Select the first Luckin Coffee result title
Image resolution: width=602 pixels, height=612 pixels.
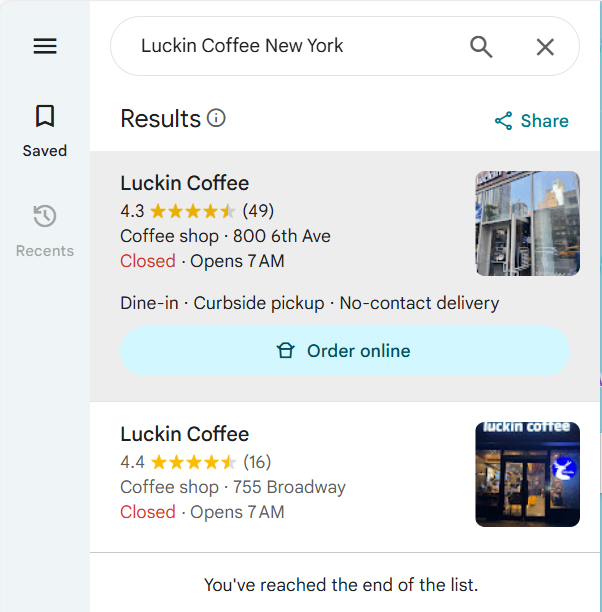pos(185,183)
